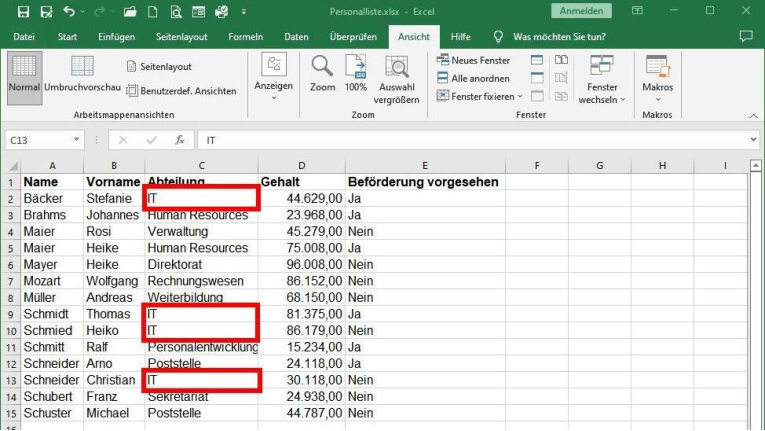Screen dimensions: 765x431
Task: Click Alle anordnen
Action: pos(473,78)
